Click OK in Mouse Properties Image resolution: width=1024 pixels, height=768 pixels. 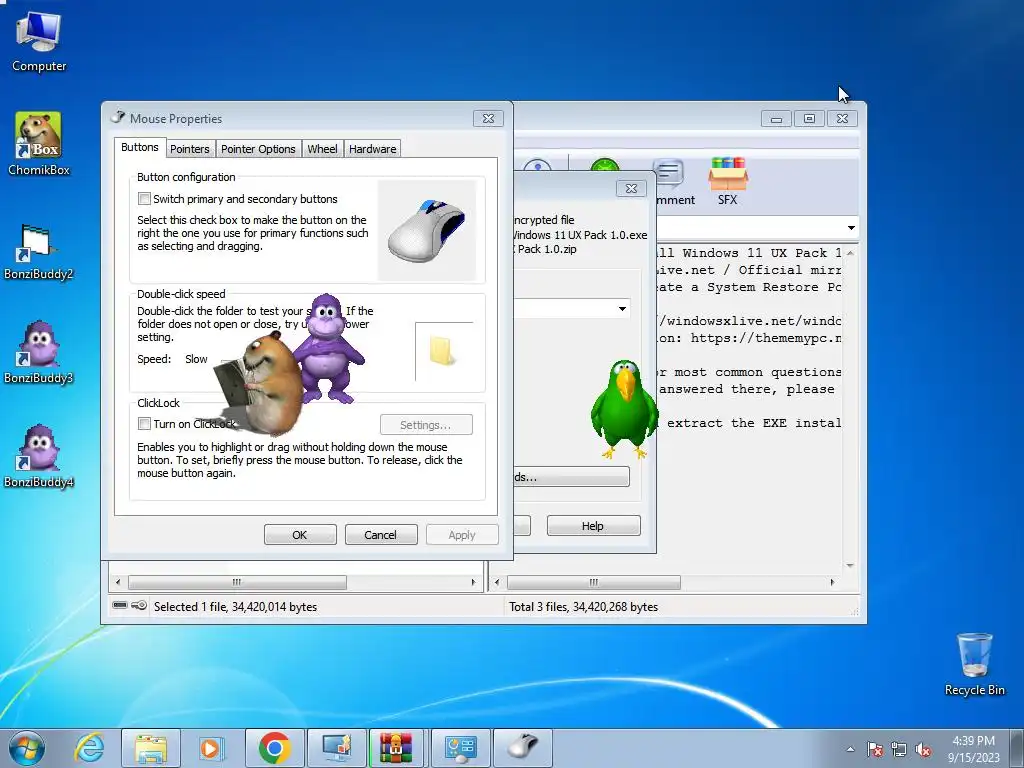(300, 535)
